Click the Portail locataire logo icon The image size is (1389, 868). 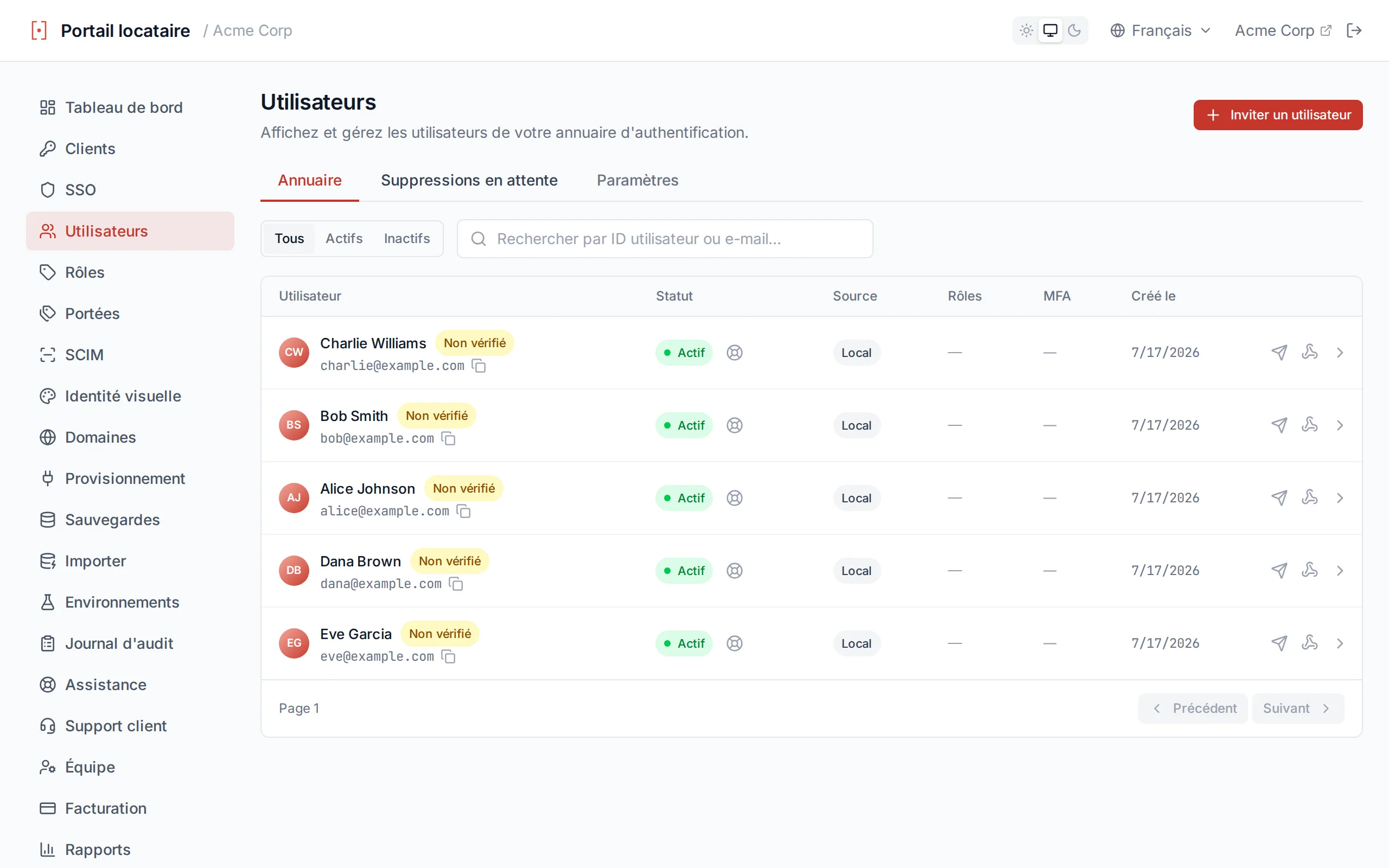coord(39,30)
